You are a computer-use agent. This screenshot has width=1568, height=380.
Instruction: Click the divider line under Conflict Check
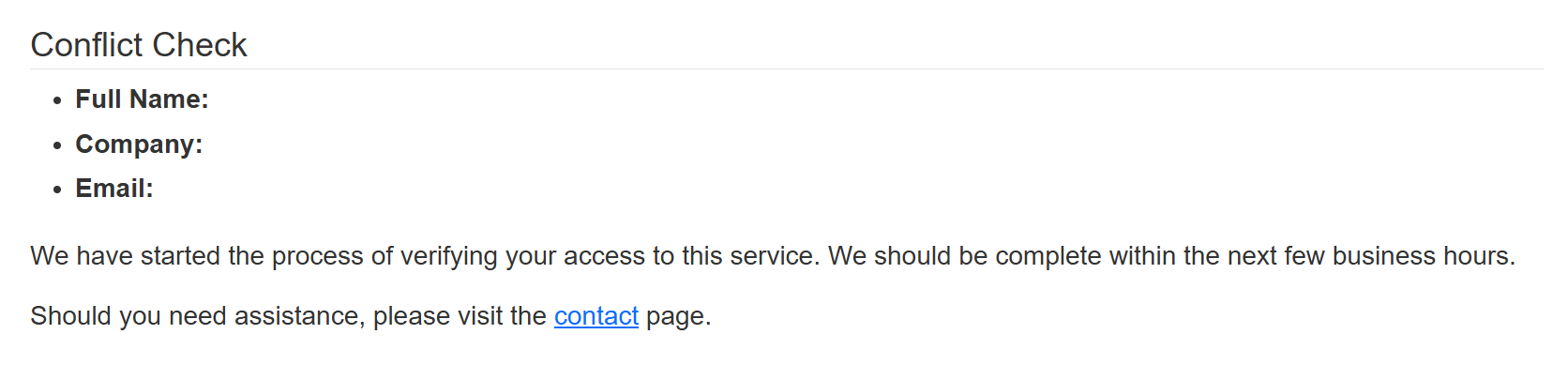(x=786, y=69)
